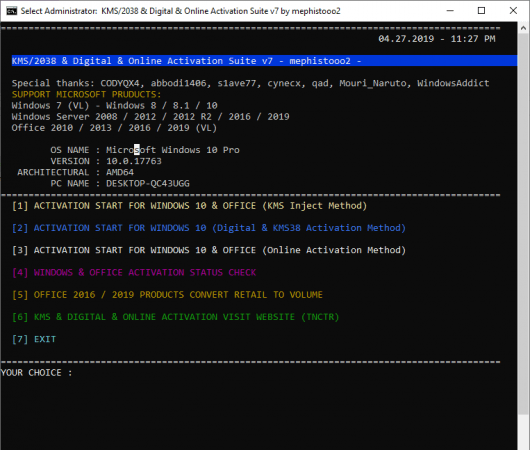
Task: Click the scrollbar up arrow
Action: coord(523,28)
